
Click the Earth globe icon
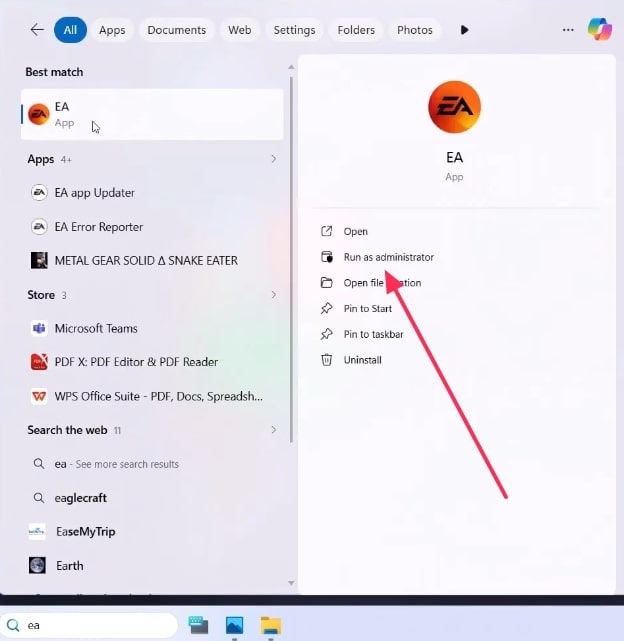[x=37, y=565]
